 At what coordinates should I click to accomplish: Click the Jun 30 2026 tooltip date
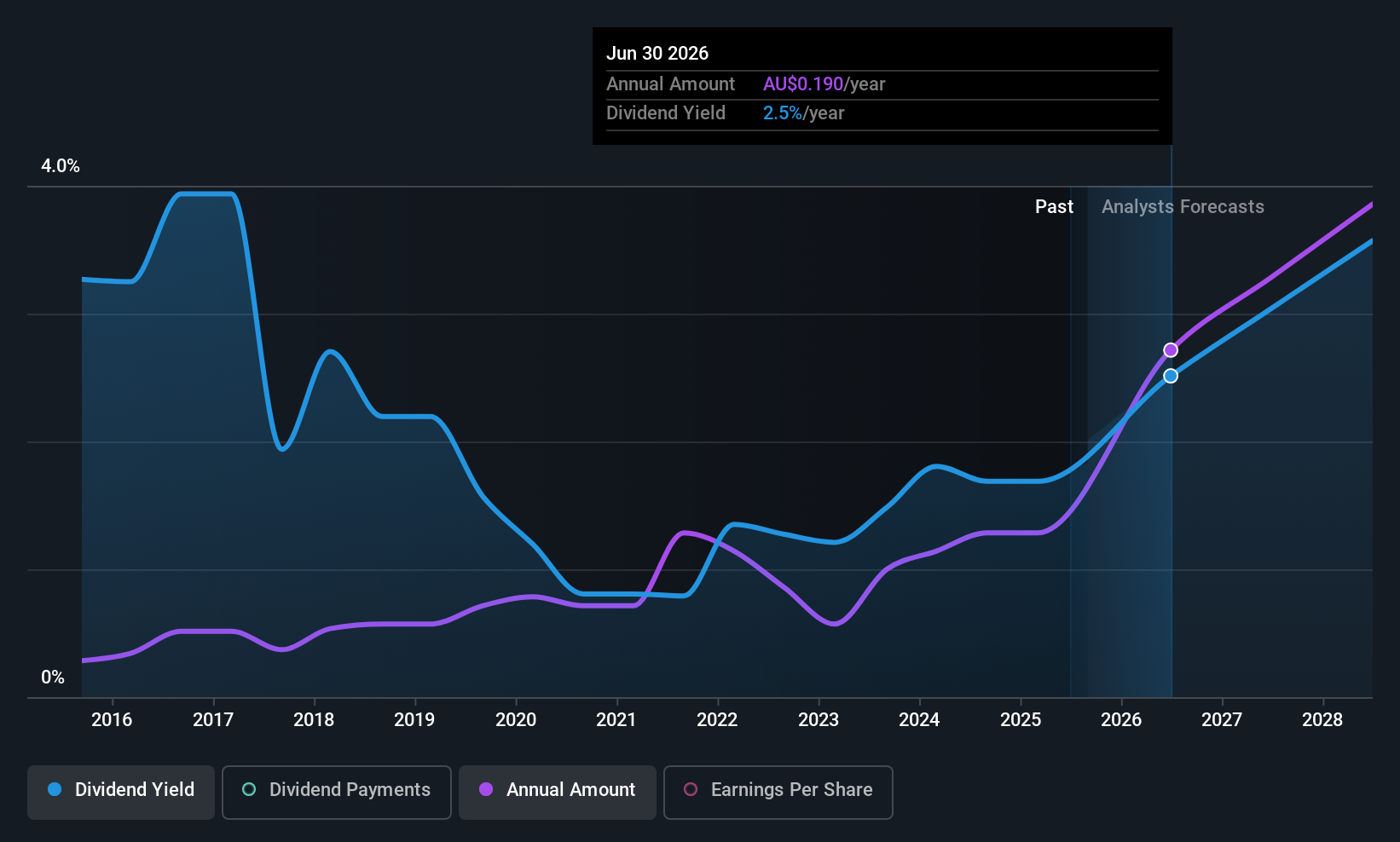(x=657, y=53)
